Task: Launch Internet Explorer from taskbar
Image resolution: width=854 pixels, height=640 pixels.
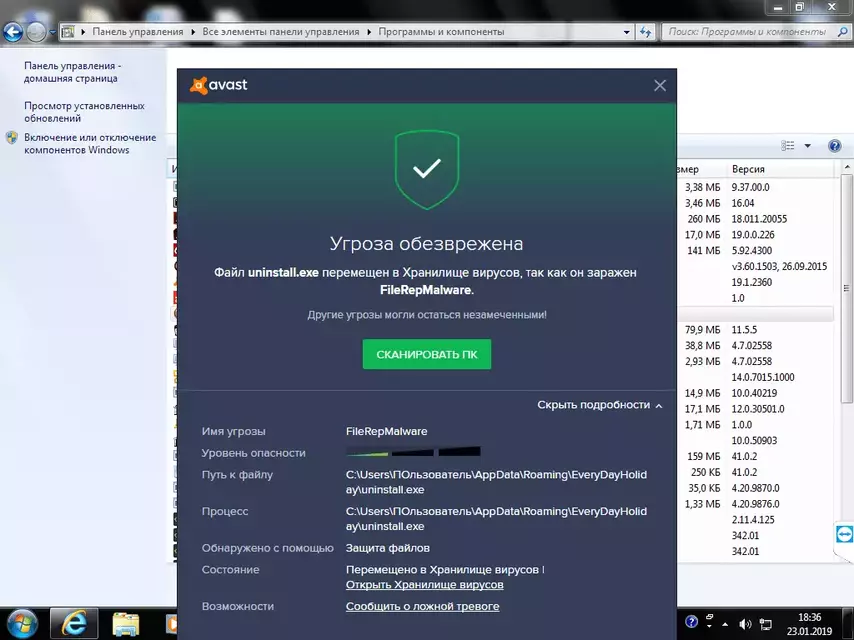Action: 74,623
